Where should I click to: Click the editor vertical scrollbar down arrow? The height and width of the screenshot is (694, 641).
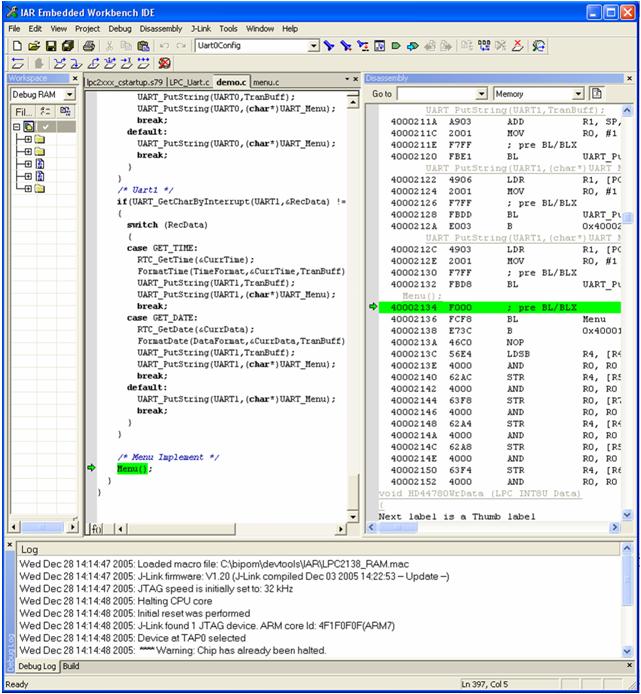coord(352,517)
